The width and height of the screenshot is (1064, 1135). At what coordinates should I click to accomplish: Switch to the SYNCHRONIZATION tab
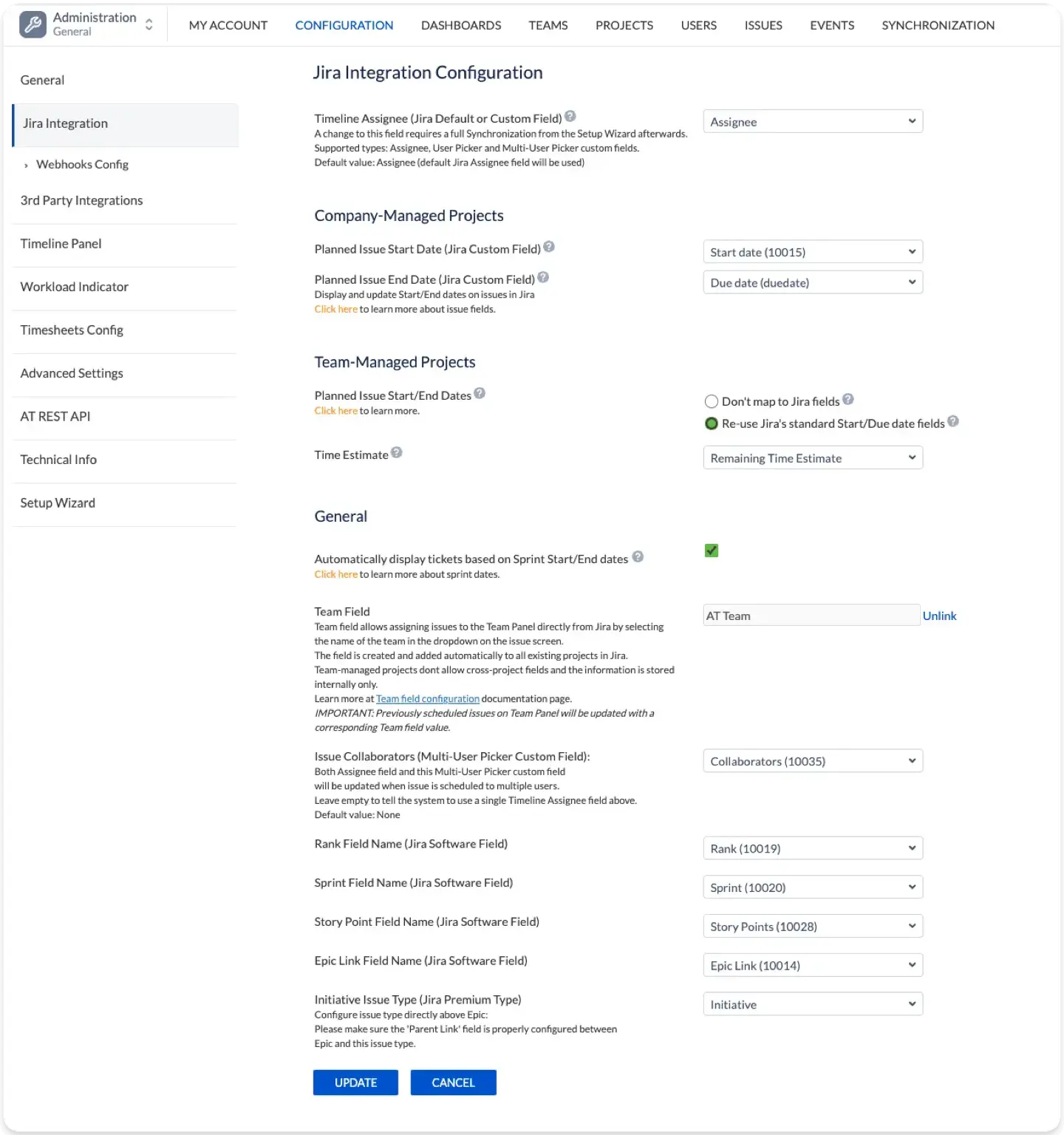point(937,24)
